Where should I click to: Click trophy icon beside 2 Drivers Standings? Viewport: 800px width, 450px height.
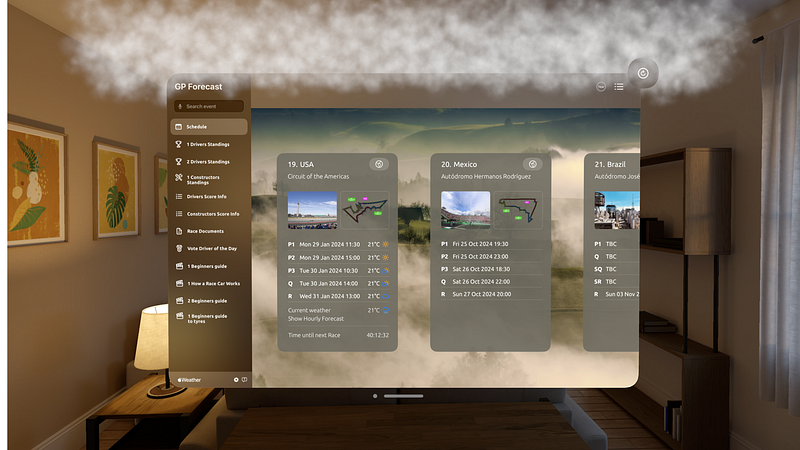179,162
